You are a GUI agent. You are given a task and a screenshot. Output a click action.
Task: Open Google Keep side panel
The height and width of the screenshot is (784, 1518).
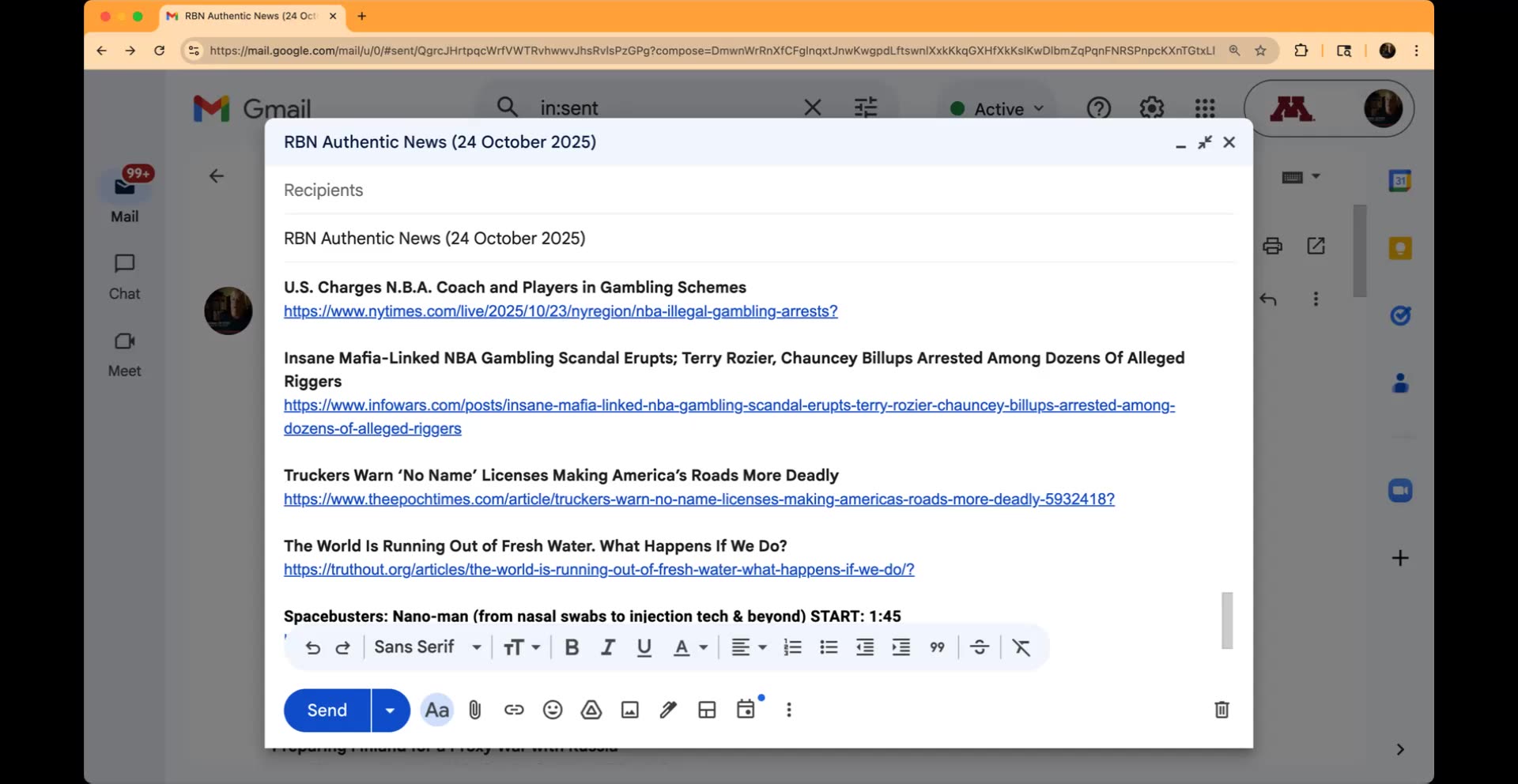(1400, 249)
